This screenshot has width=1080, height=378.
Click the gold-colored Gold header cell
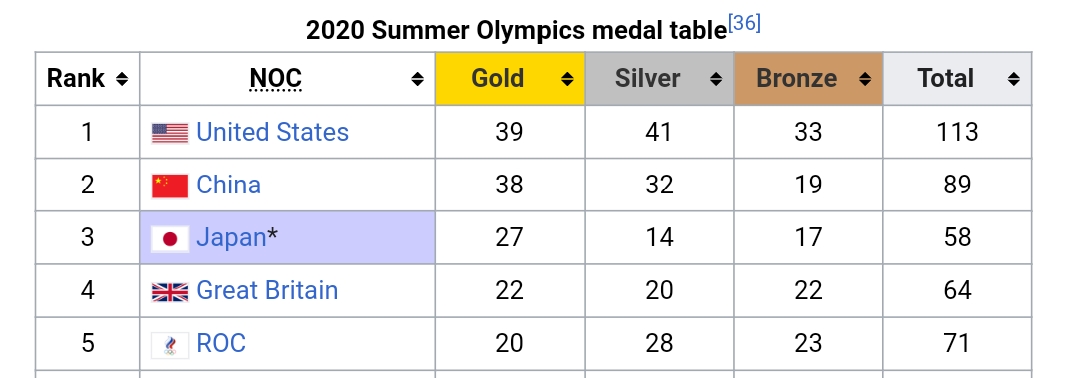[510, 79]
